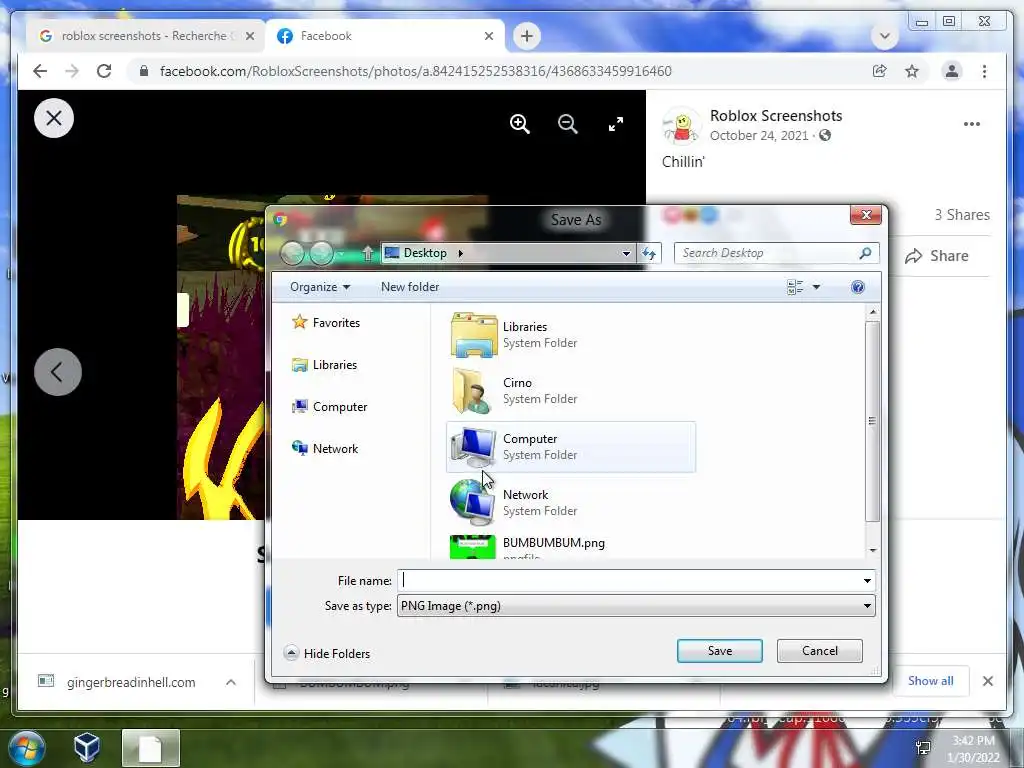Image resolution: width=1024 pixels, height=768 pixels.
Task: Open Chrome profile avatar menu
Action: (952, 71)
